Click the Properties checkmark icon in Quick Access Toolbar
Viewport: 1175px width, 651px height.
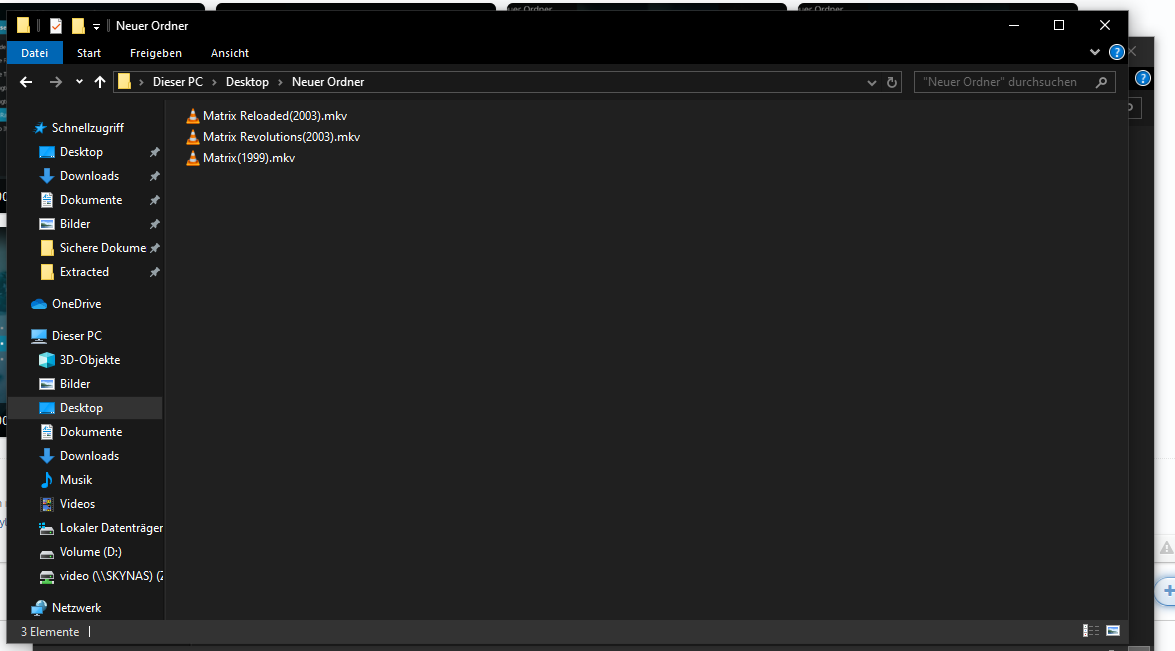click(x=56, y=25)
